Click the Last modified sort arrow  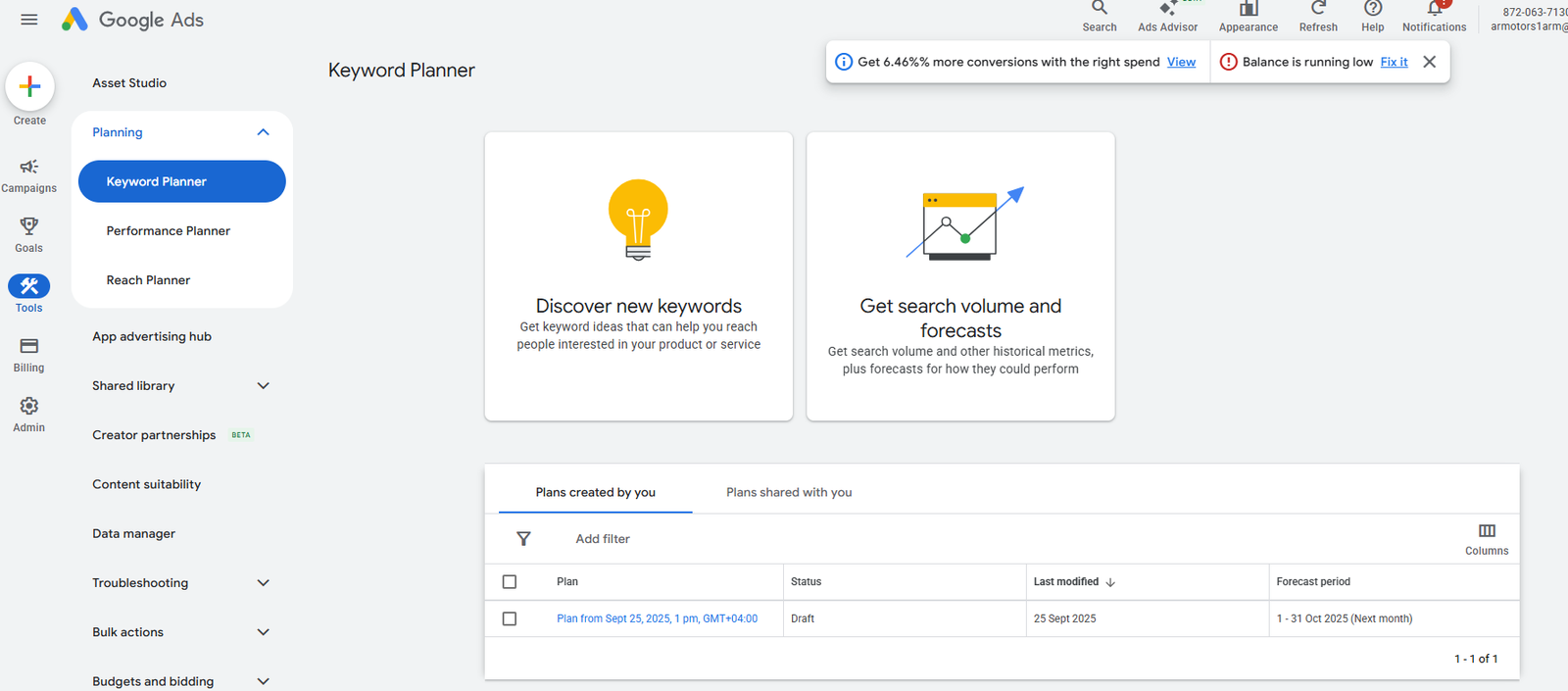click(x=1110, y=582)
